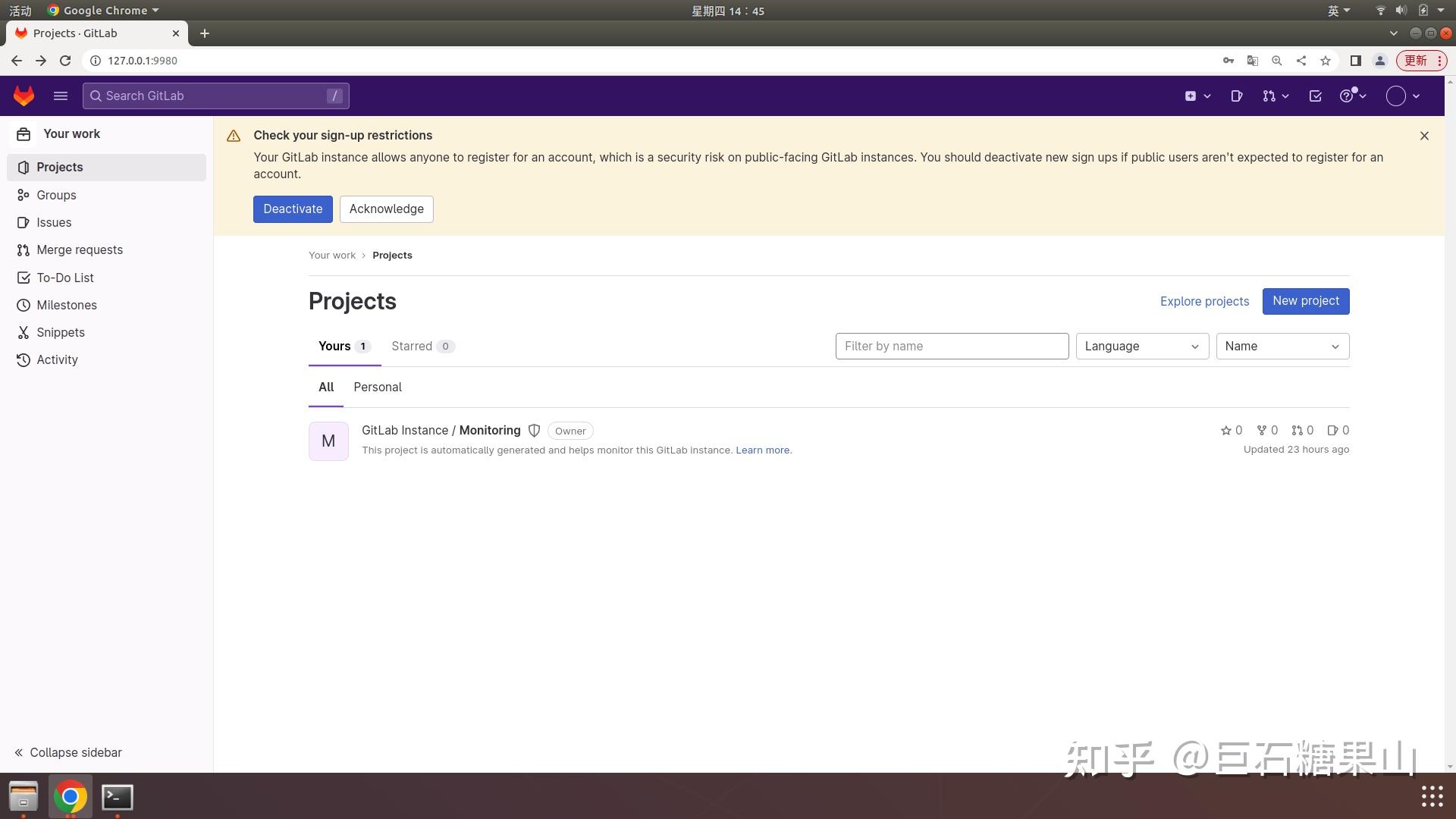1456x819 pixels.
Task: Open the To-Do list icon in top bar
Action: [1316, 96]
